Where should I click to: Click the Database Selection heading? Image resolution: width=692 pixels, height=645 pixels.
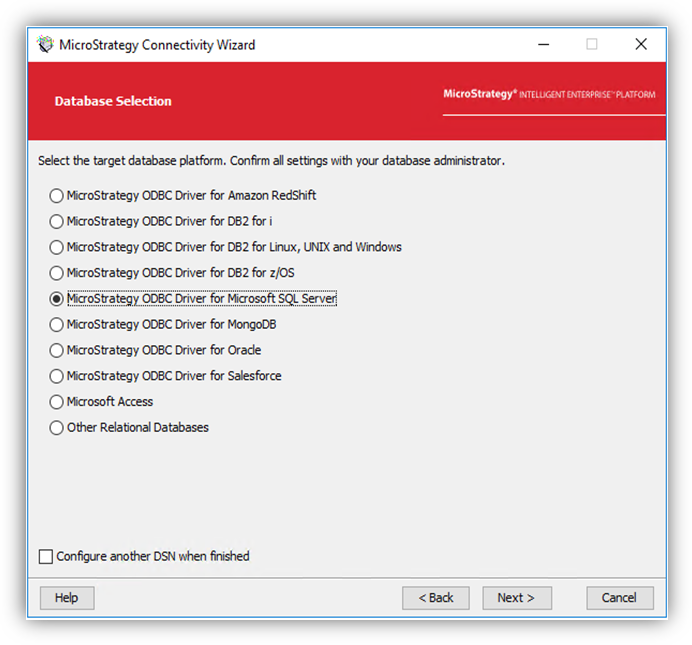pyautogui.click(x=113, y=101)
